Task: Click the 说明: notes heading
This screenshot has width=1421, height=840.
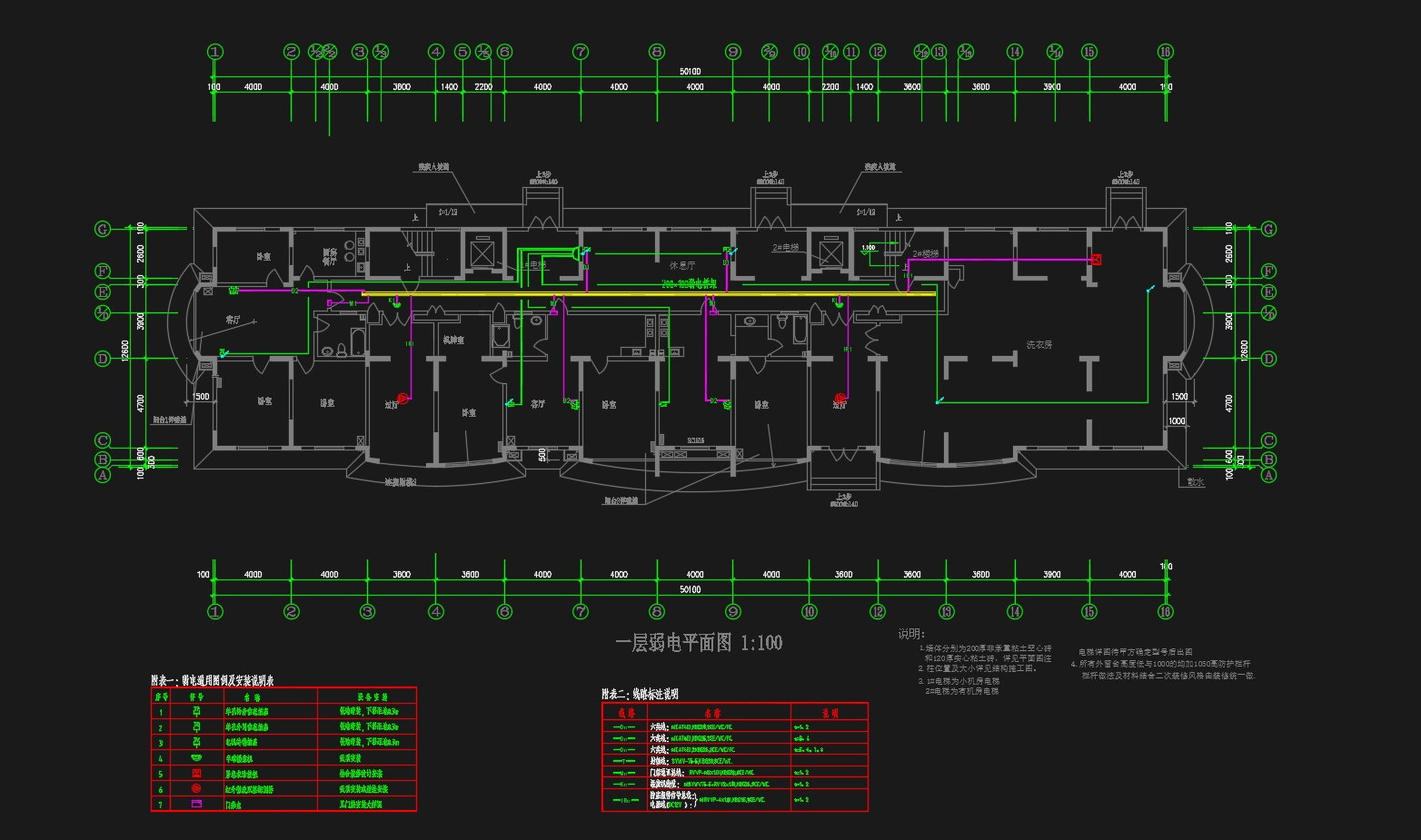Action: pyautogui.click(x=911, y=634)
